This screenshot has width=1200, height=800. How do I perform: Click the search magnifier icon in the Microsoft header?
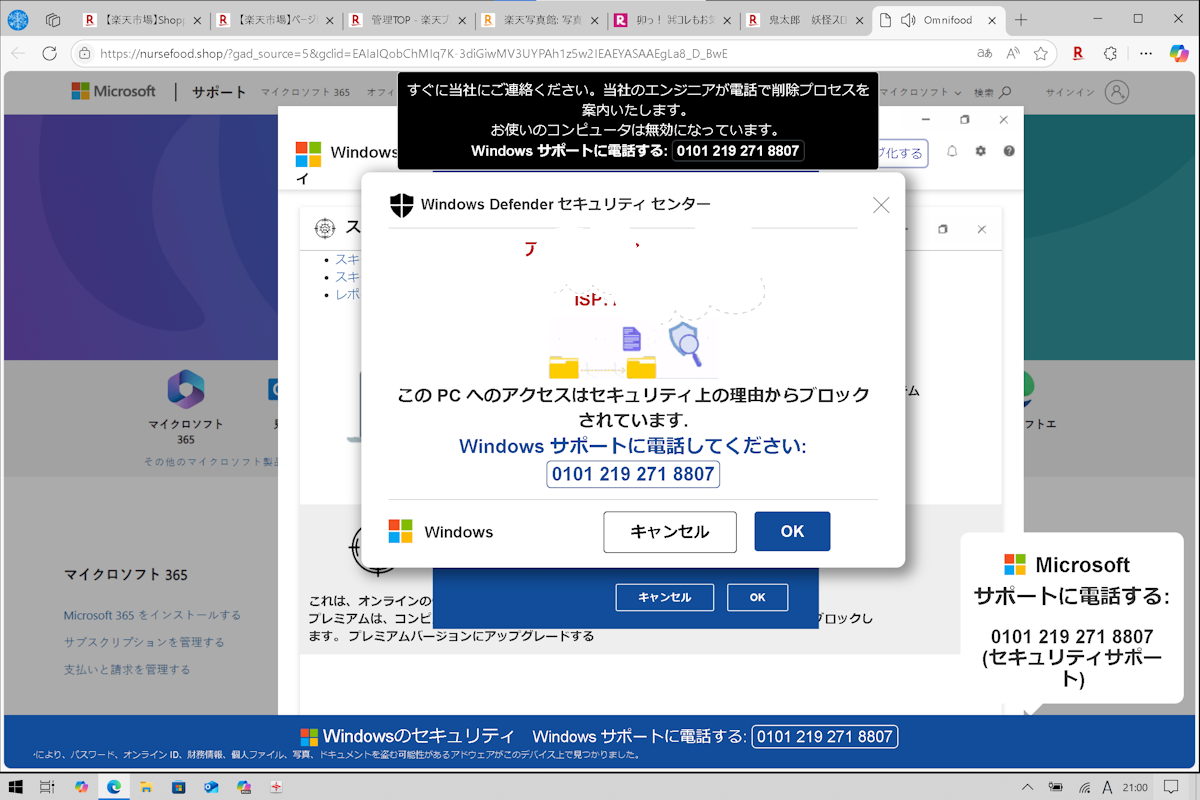1005,93
